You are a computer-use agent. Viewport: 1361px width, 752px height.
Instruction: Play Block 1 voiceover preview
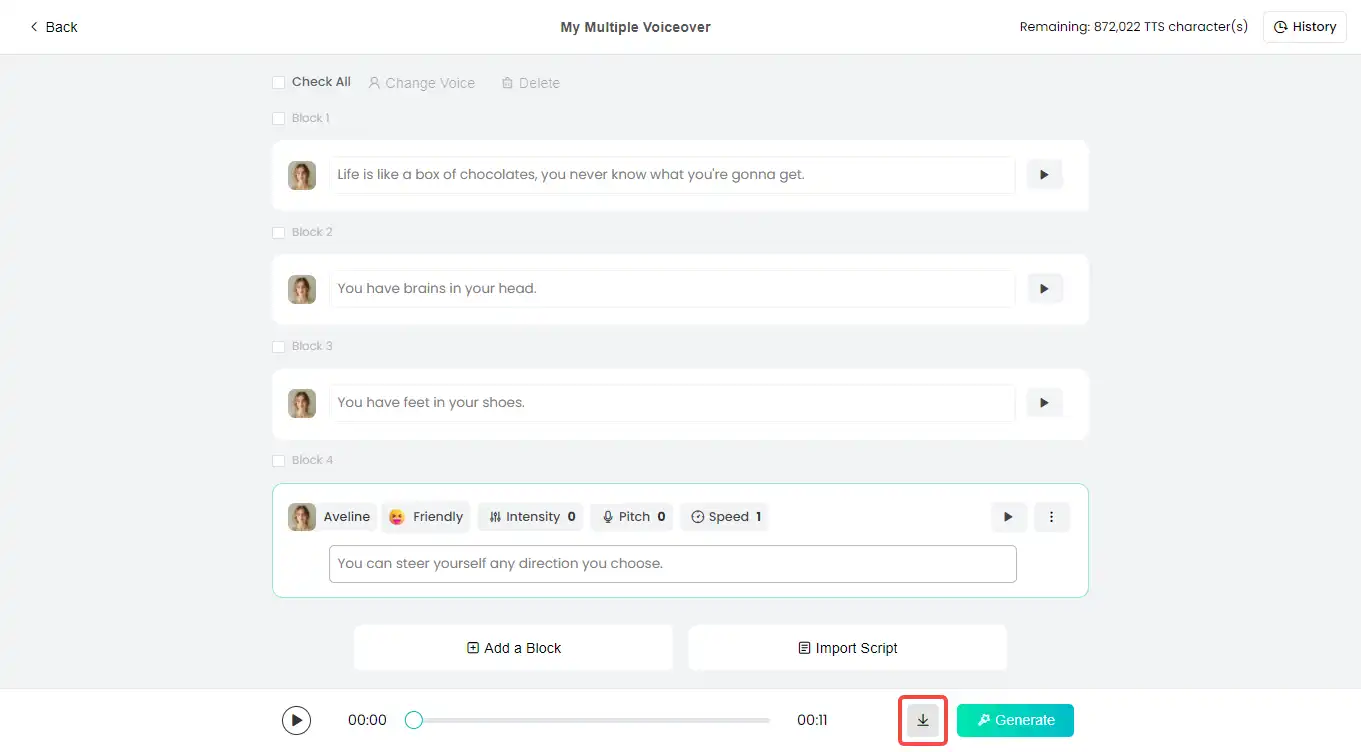[x=1044, y=175]
